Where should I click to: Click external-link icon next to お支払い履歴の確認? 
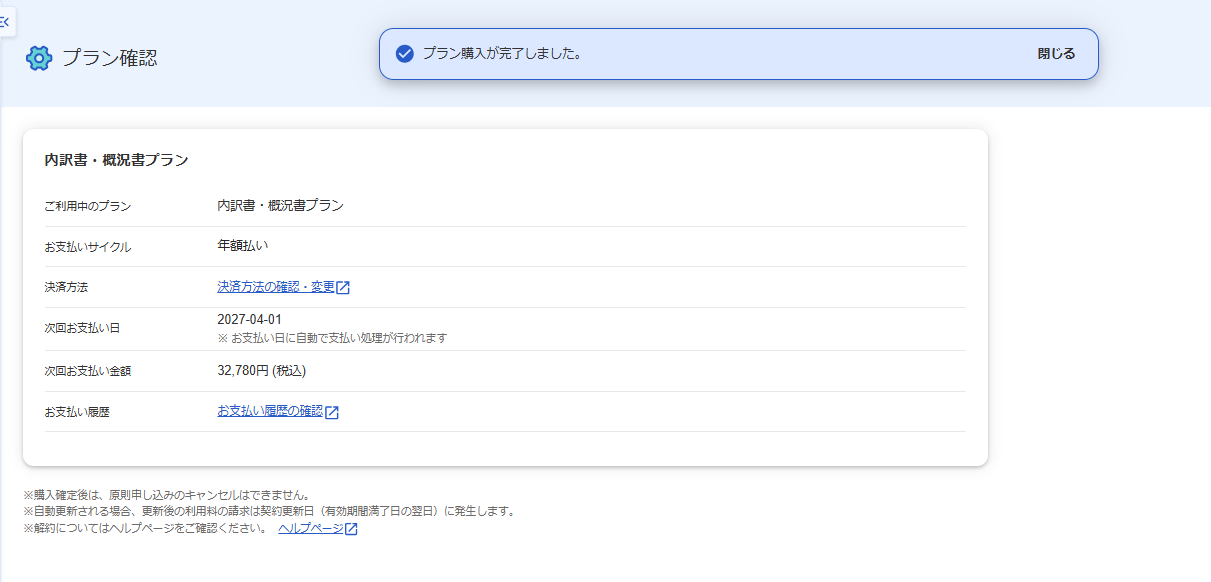[332, 412]
